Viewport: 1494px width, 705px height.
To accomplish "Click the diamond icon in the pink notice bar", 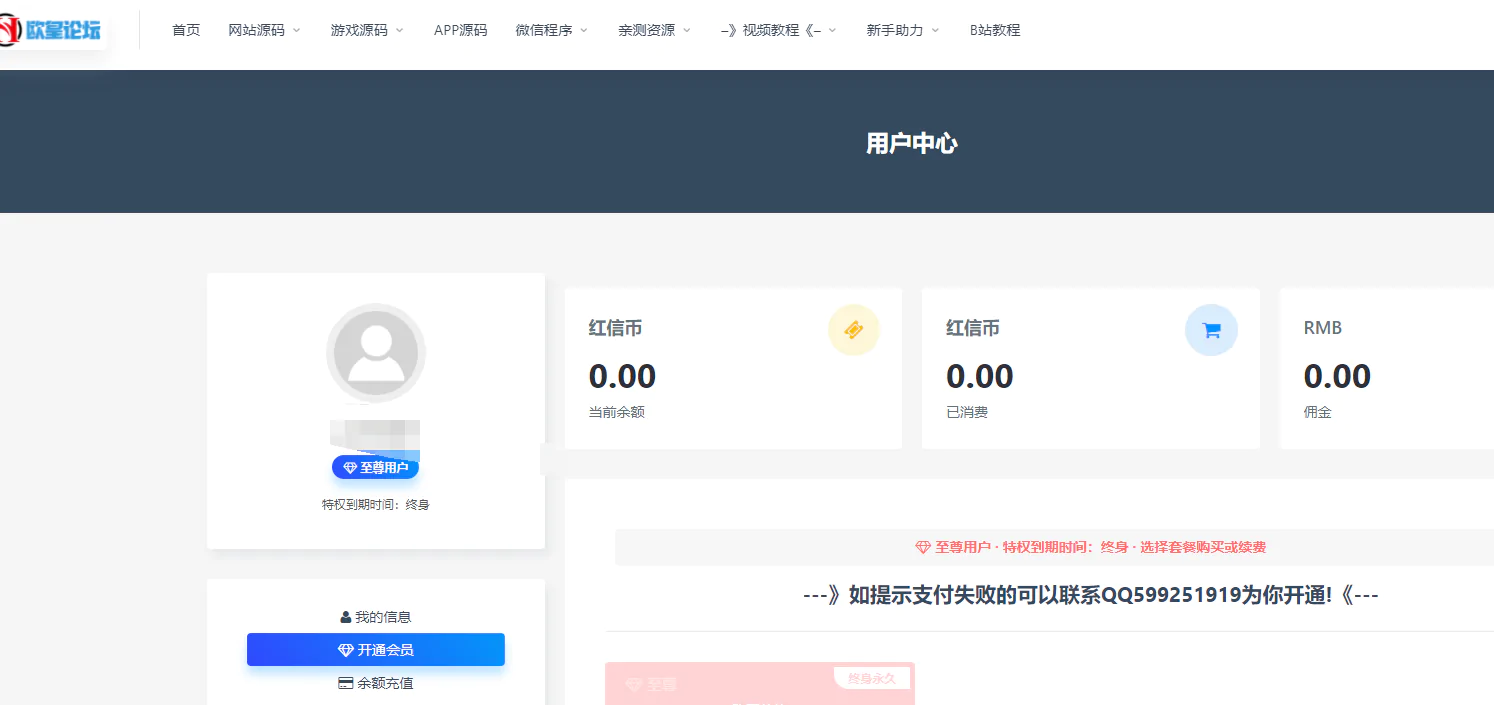I will 923,547.
